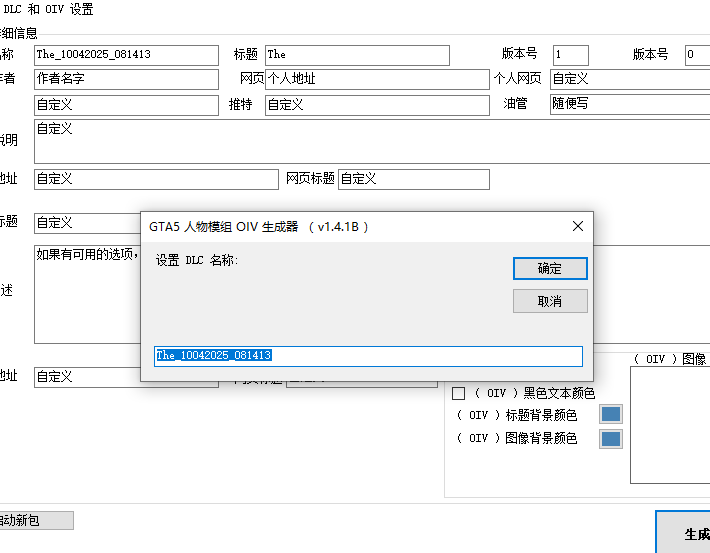Click the field left of the 推特 label
710x553 pixels.
click(126, 105)
